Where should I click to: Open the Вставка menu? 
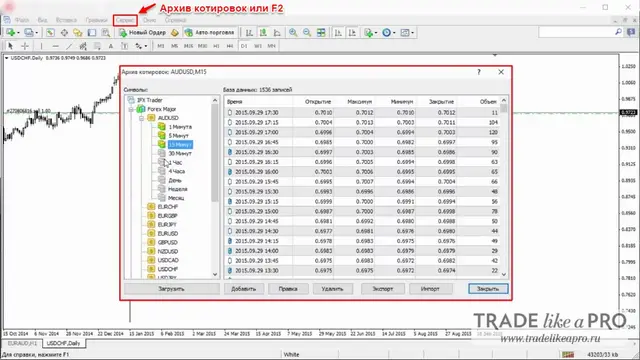[66, 20]
